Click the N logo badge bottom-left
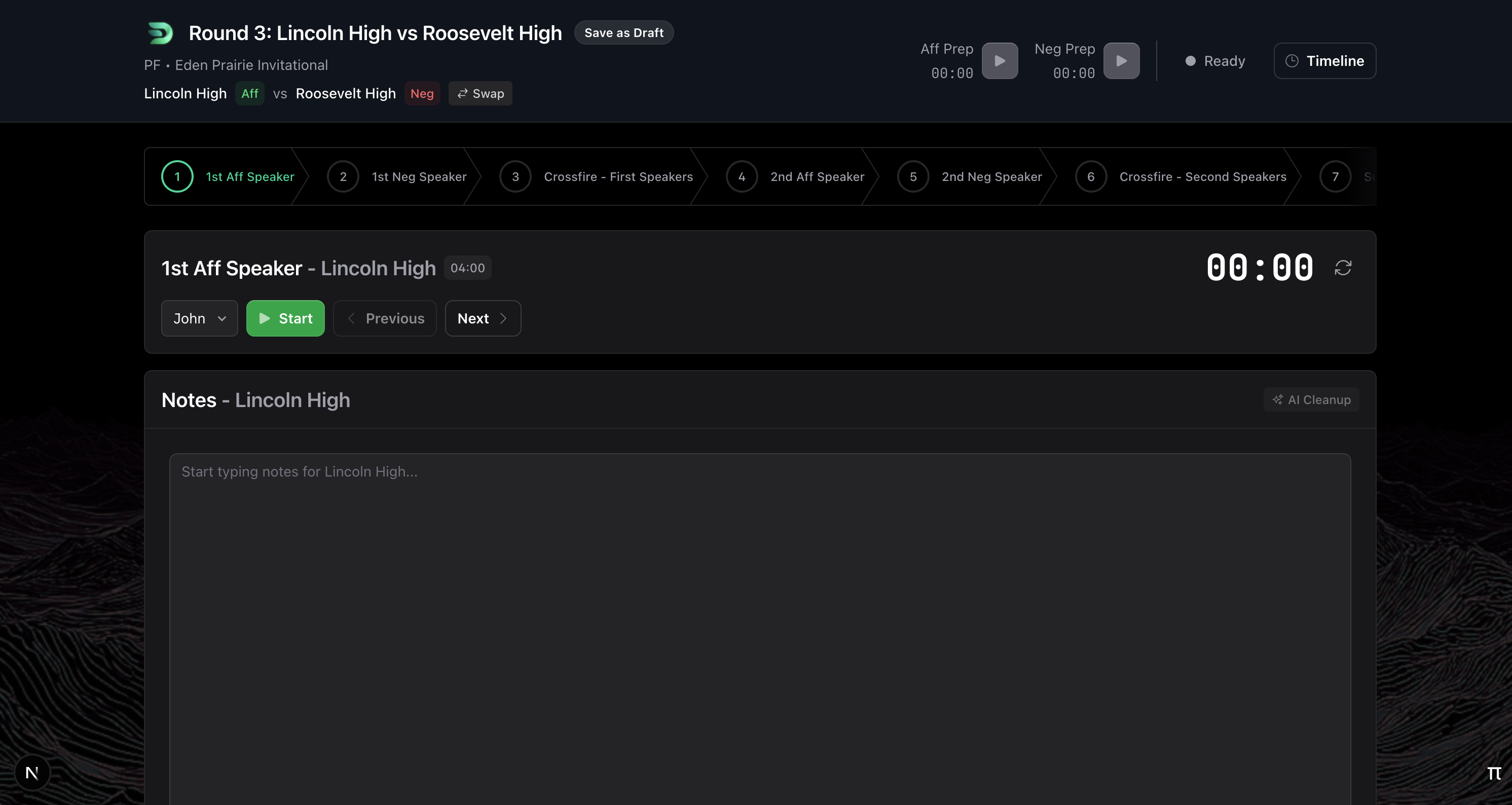 (x=32, y=773)
